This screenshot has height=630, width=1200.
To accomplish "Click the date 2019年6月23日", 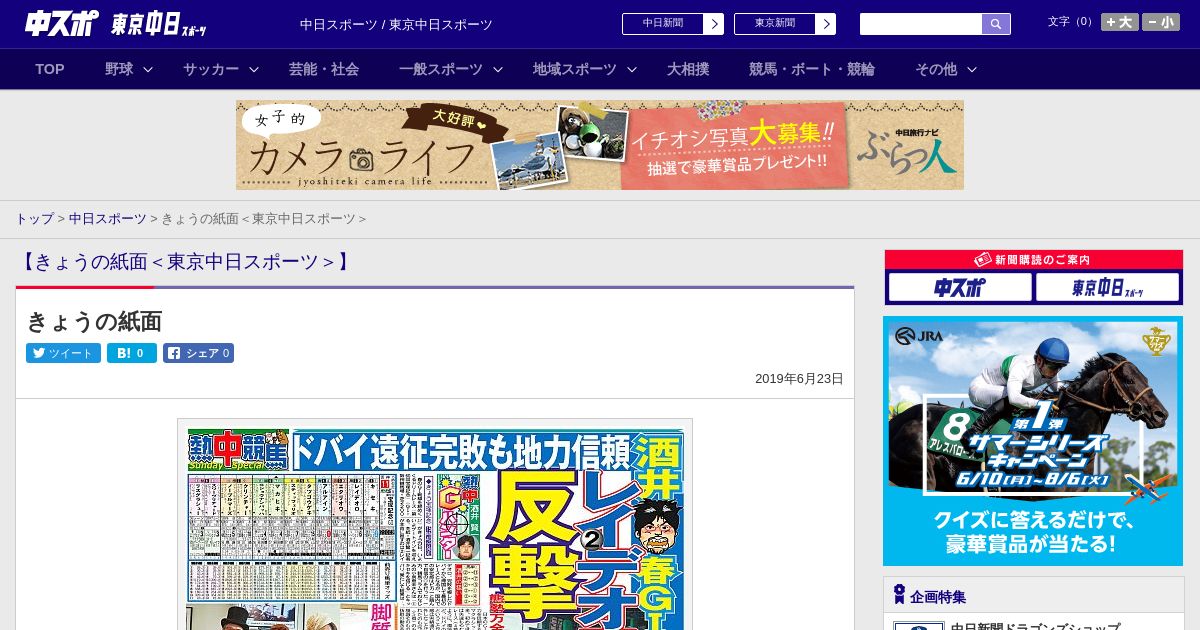I will 799,379.
